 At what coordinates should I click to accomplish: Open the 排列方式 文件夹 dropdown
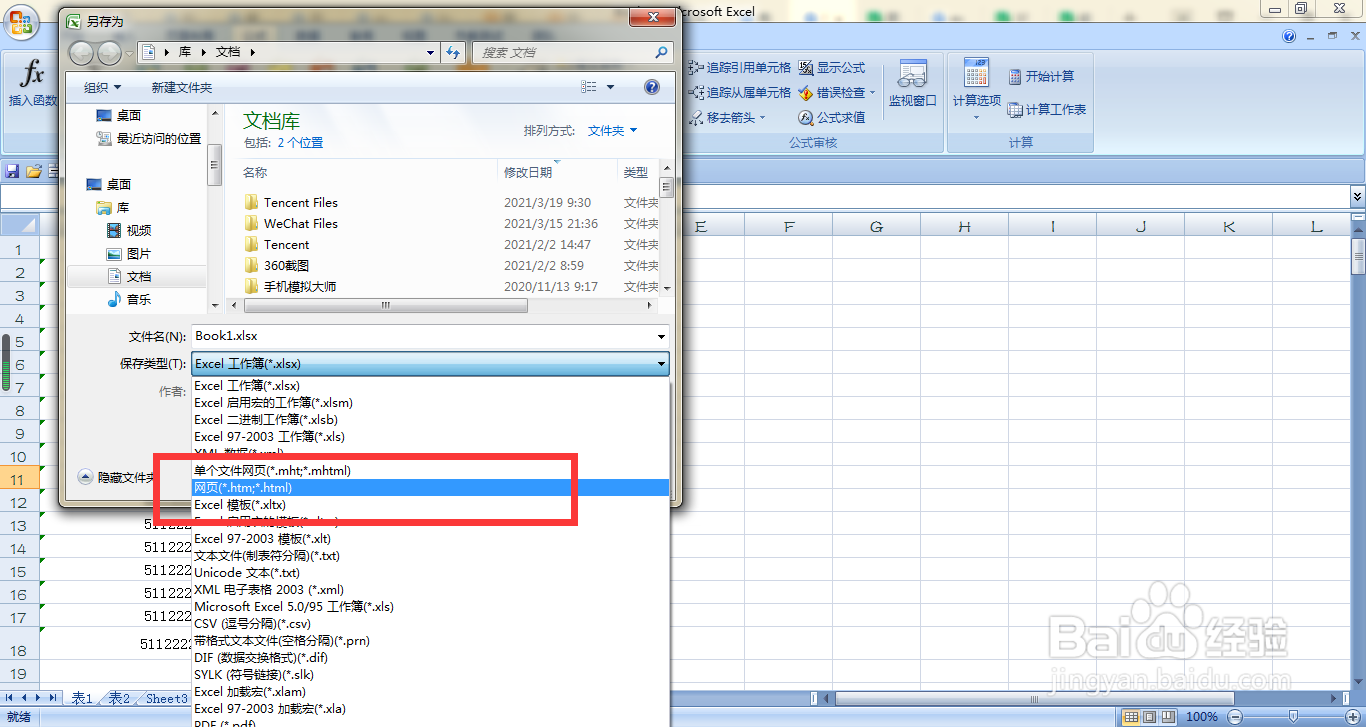[x=612, y=131]
